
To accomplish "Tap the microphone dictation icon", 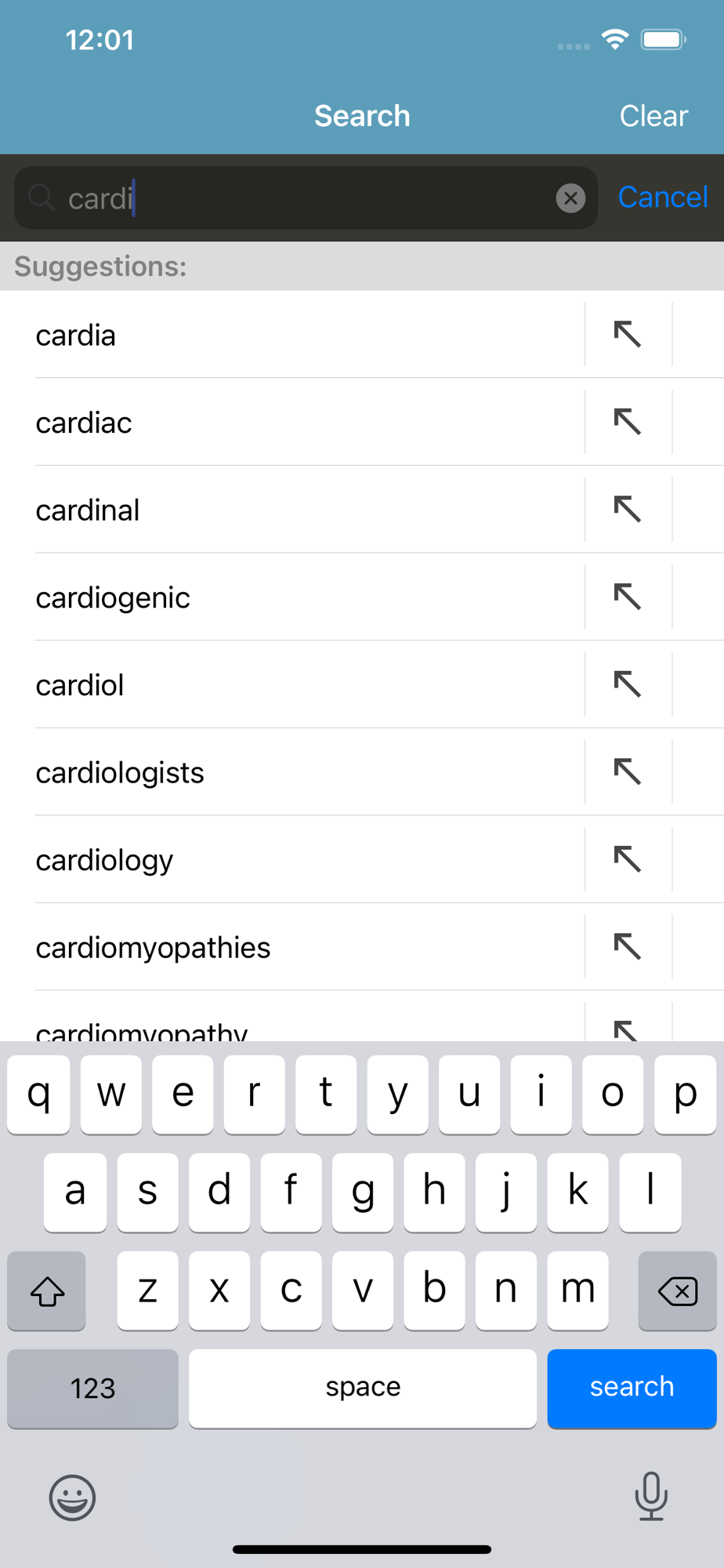I will (x=651, y=1496).
